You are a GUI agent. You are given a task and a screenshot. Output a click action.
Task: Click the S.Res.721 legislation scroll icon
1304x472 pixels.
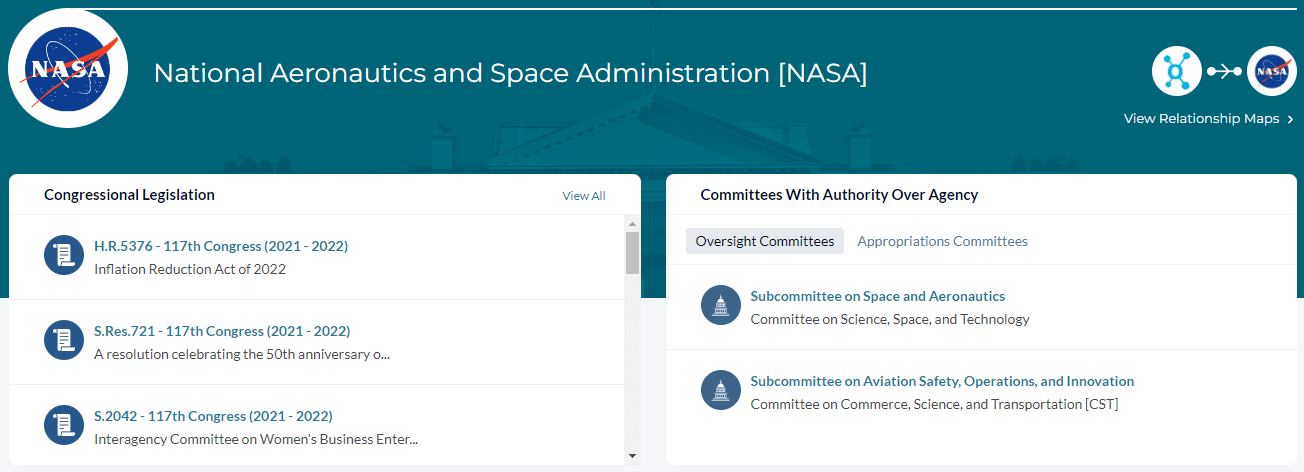[x=64, y=341]
